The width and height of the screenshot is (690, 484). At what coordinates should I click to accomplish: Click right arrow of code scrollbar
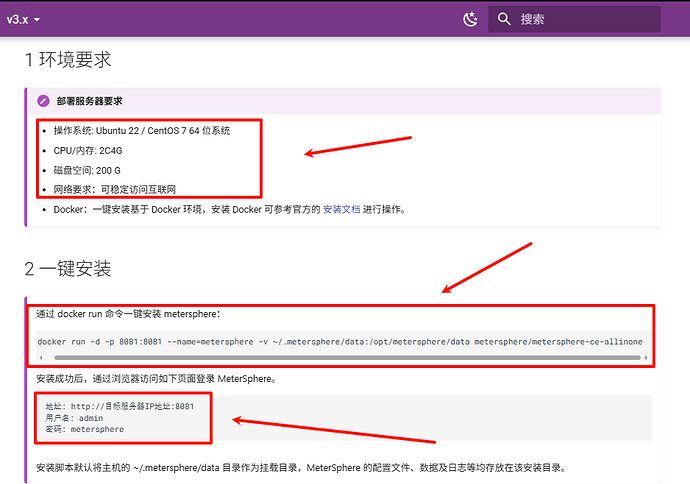(646, 358)
